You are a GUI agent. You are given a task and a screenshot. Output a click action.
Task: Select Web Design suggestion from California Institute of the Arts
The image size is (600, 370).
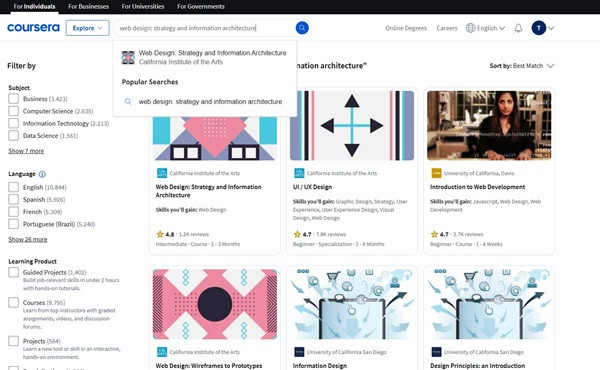pos(205,57)
